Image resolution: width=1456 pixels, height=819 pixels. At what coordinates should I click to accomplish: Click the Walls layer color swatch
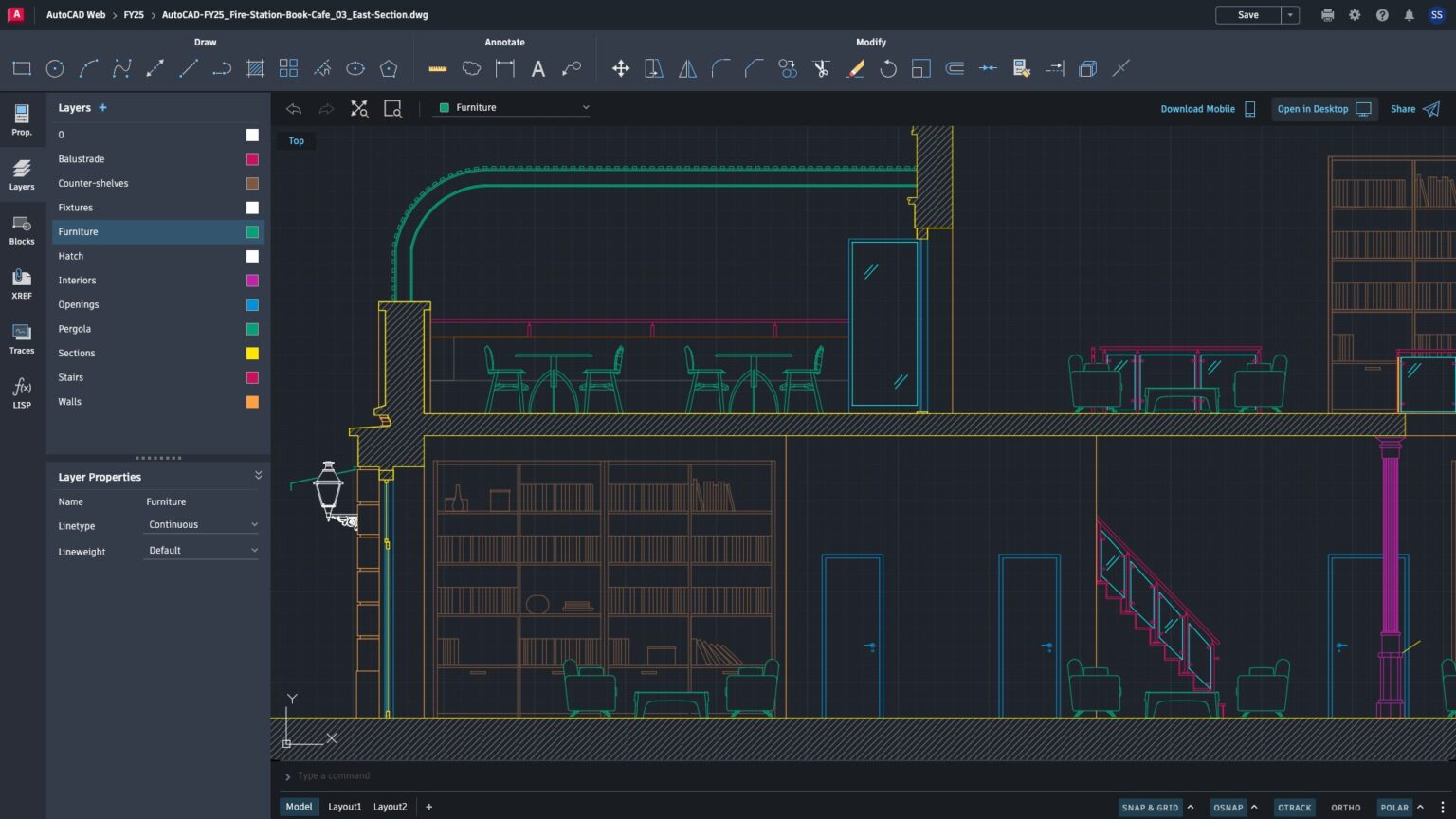pyautogui.click(x=252, y=402)
